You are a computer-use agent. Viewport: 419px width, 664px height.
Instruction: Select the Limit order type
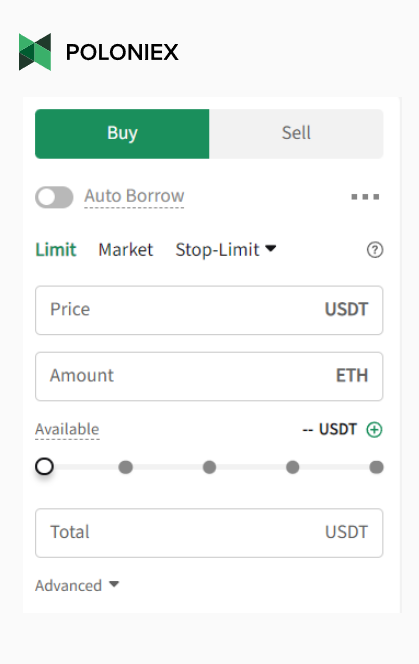click(56, 249)
